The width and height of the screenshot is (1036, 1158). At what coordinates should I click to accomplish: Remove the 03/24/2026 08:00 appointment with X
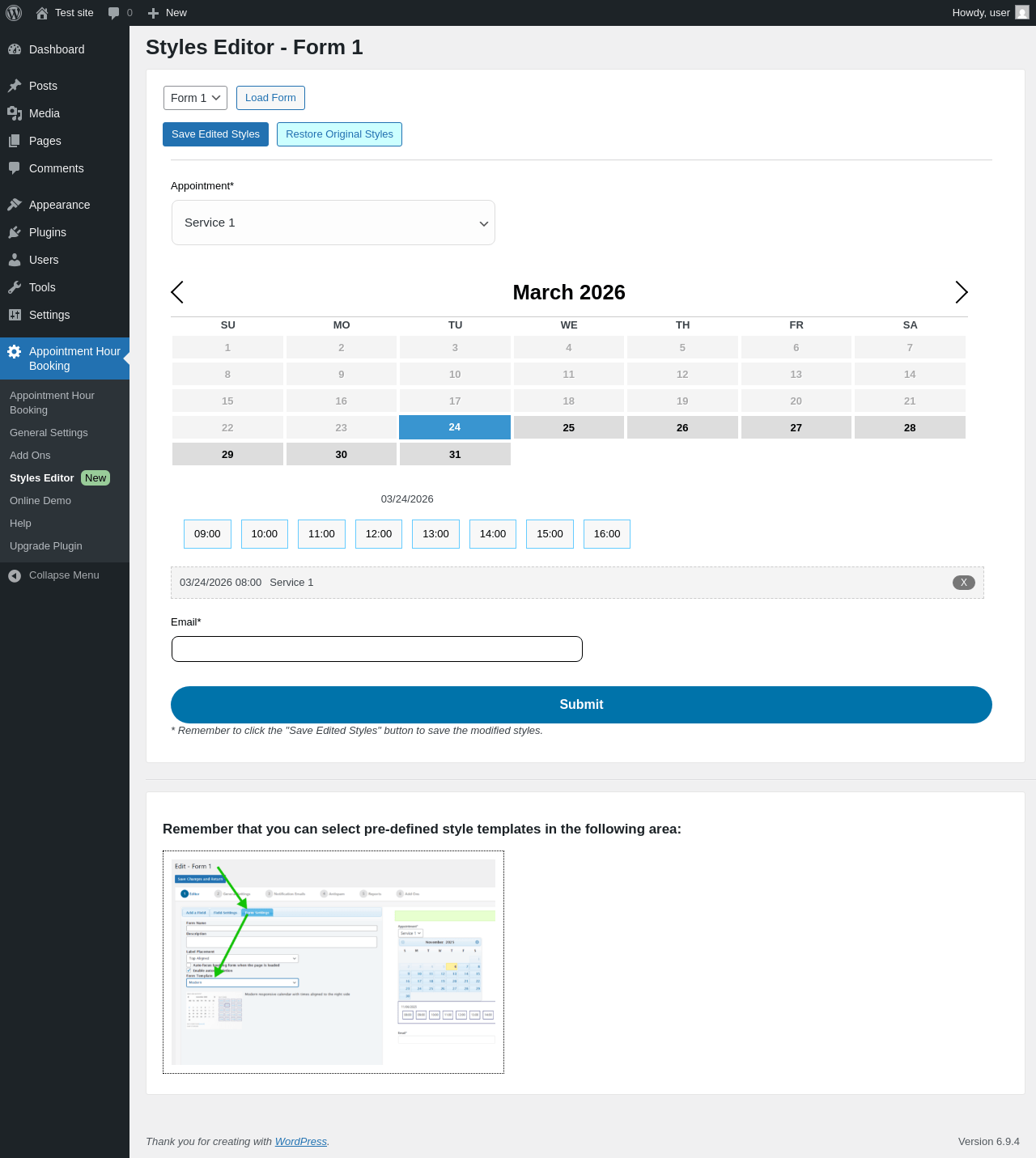pos(963,583)
